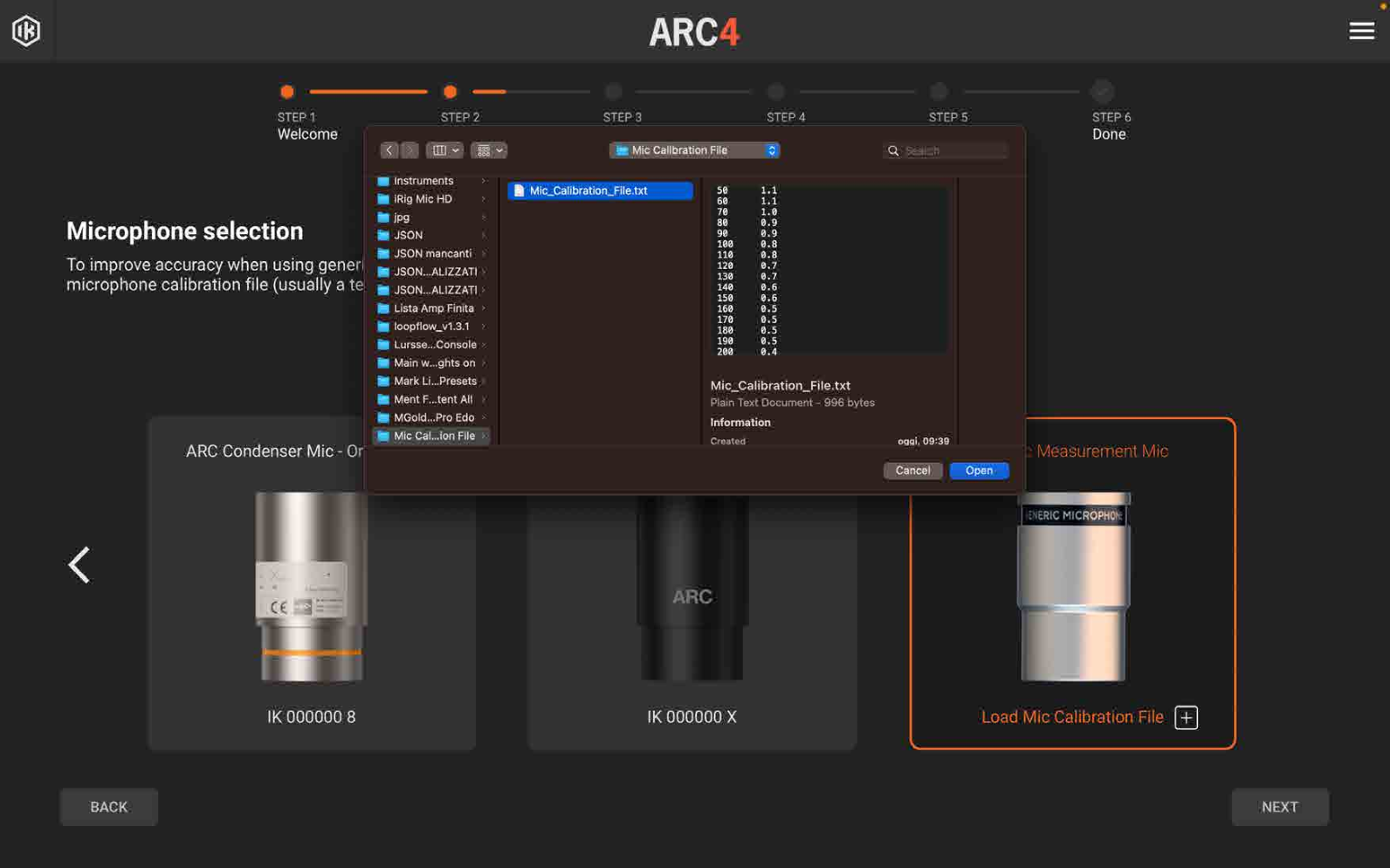Select the loopflow_v1.3.1 folder
The image size is (1390, 868).
(431, 327)
